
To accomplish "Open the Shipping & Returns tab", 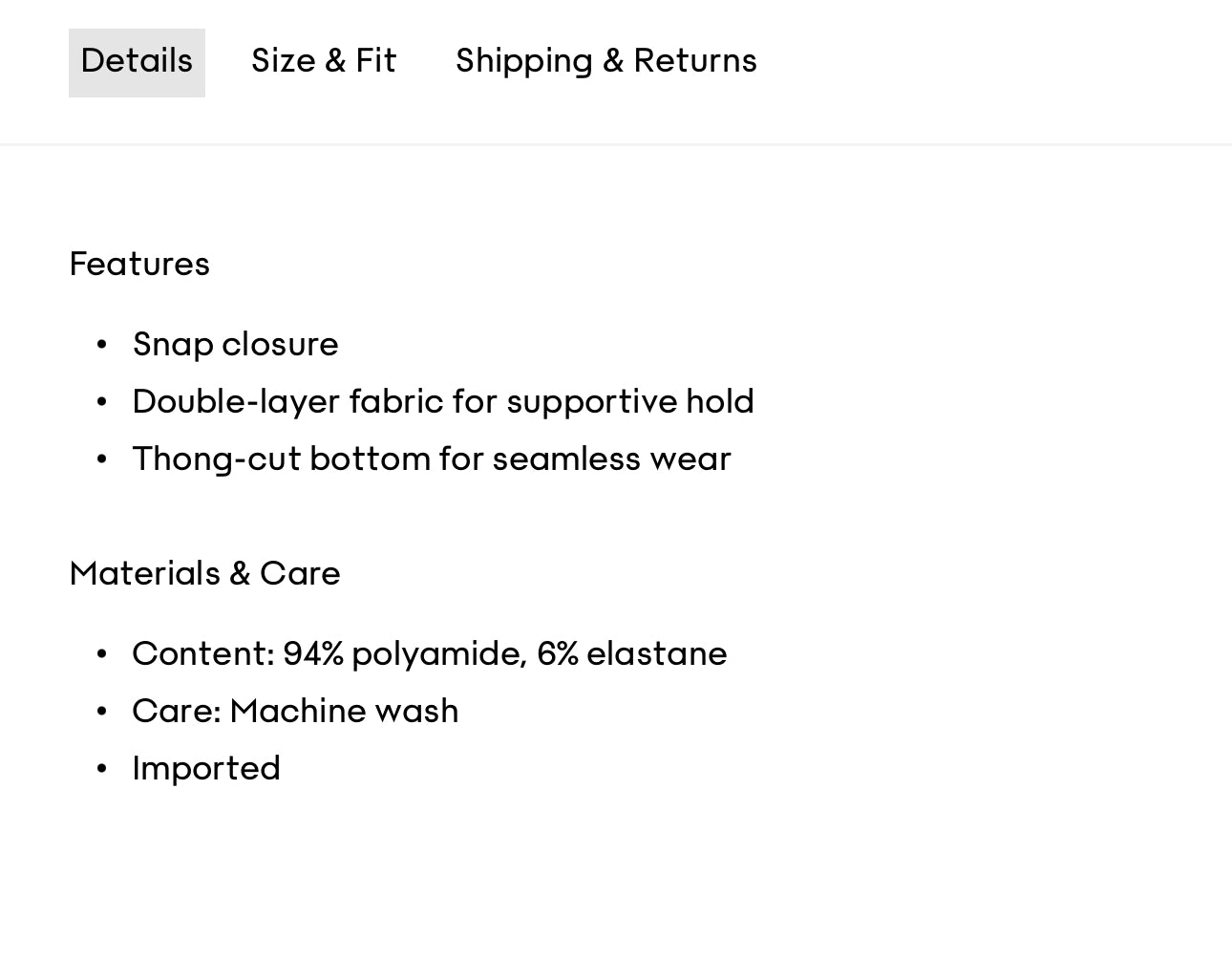I will 605,62.
